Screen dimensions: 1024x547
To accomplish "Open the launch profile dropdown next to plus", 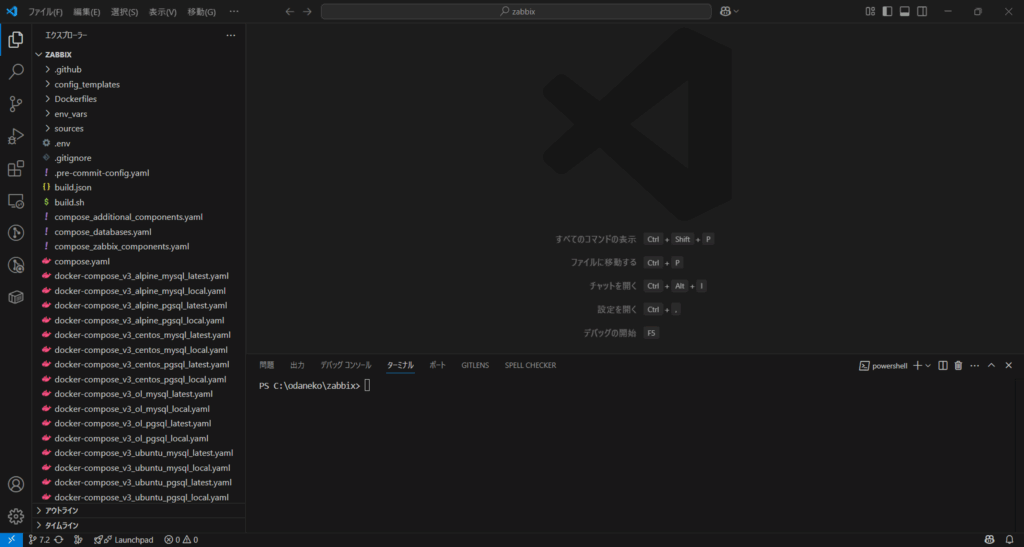I will coord(928,366).
